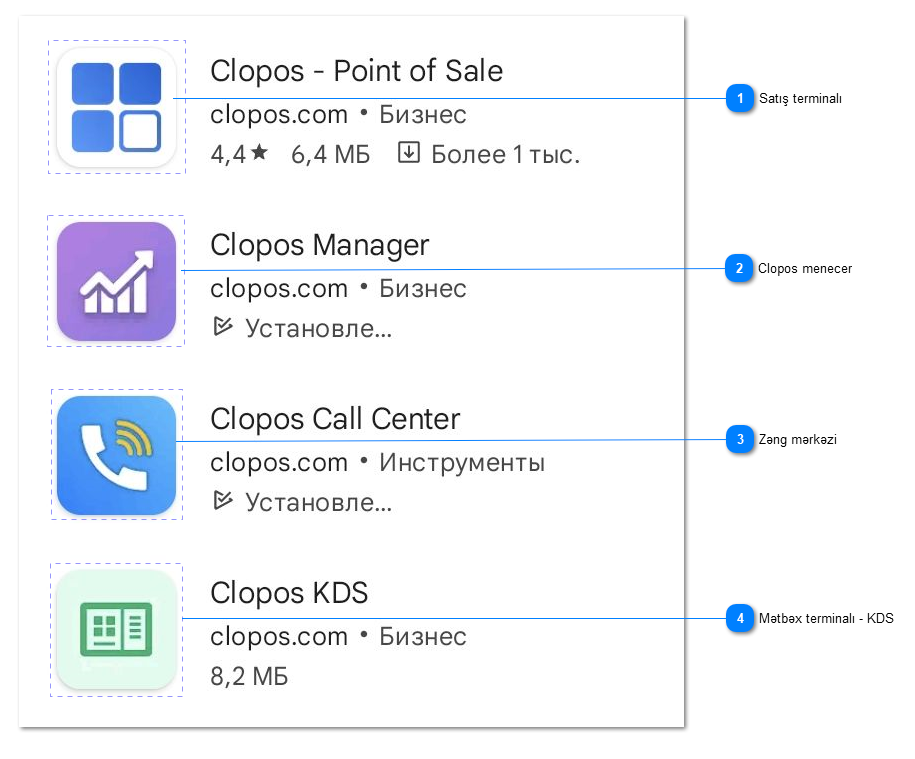This screenshot has height=759, width=915.
Task: Select the Clopos Manager title
Action: (x=320, y=245)
